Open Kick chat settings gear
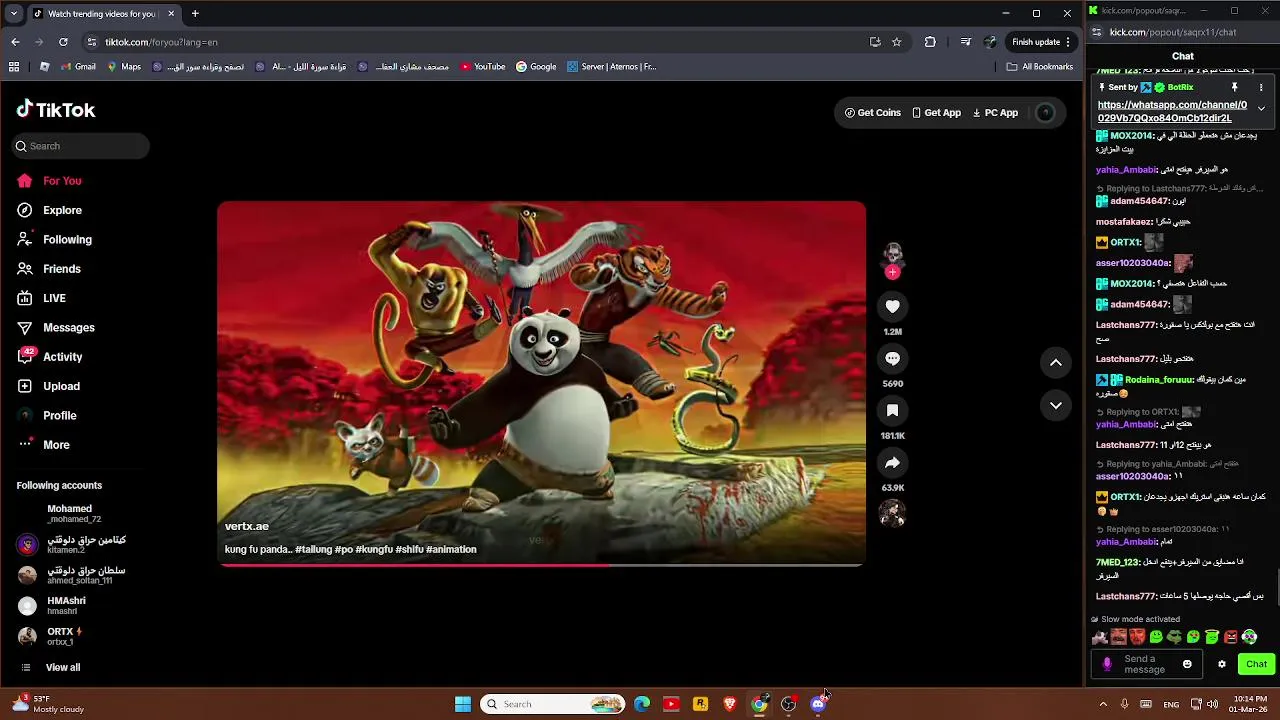The width and height of the screenshot is (1280, 720). coord(1221,664)
